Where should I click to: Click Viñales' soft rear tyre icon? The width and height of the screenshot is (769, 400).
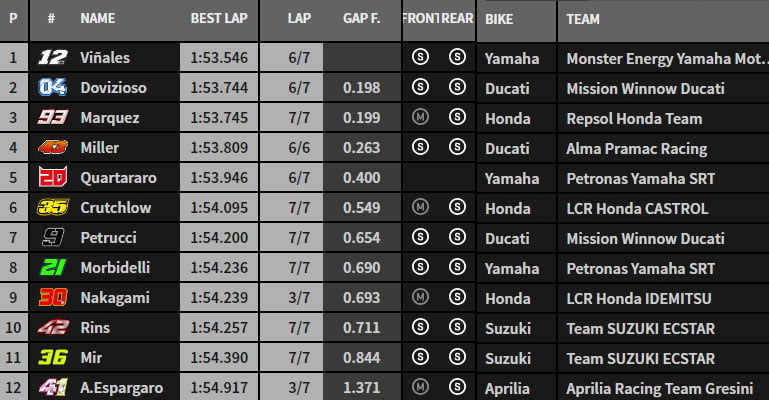click(457, 58)
